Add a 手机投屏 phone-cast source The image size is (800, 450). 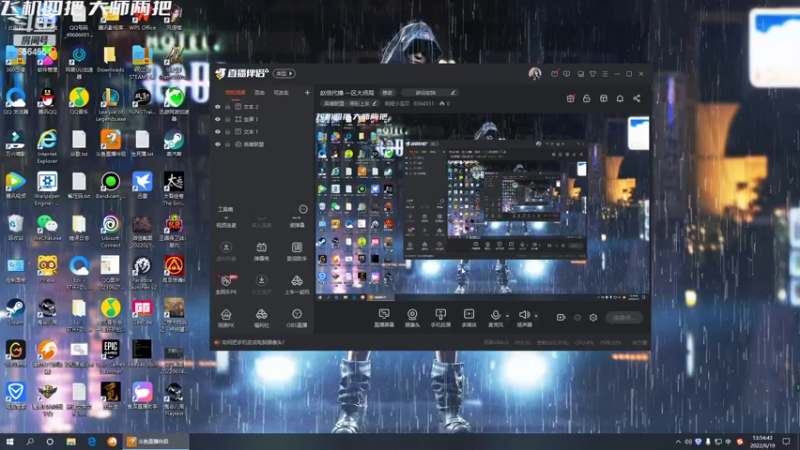click(440, 317)
